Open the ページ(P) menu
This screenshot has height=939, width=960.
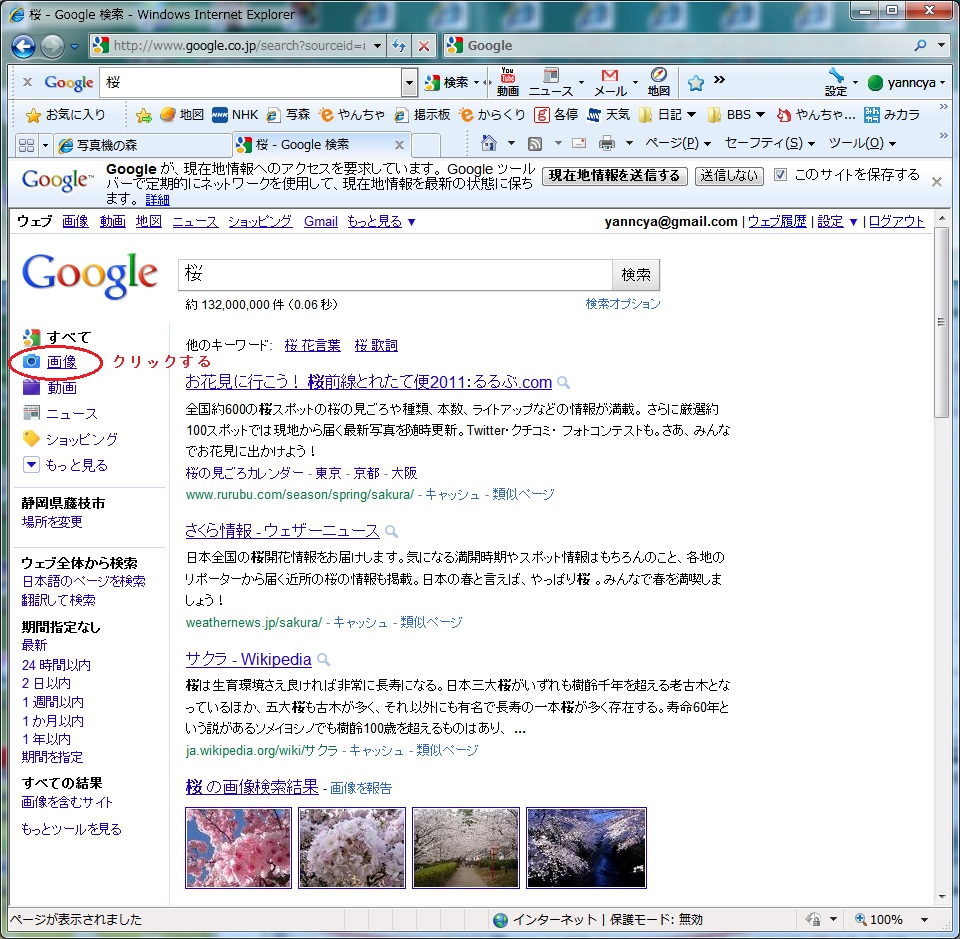tap(678, 143)
